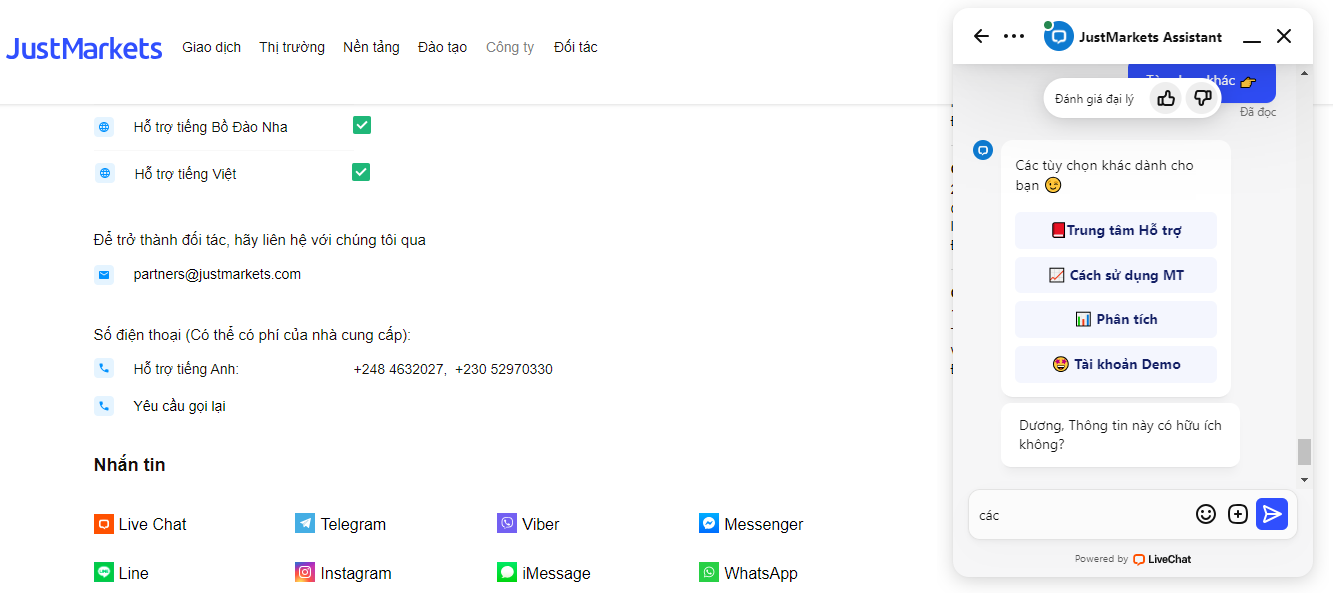Image resolution: width=1333 pixels, height=601 pixels.
Task: Open the chat widget's three-dot menu
Action: pos(1014,36)
